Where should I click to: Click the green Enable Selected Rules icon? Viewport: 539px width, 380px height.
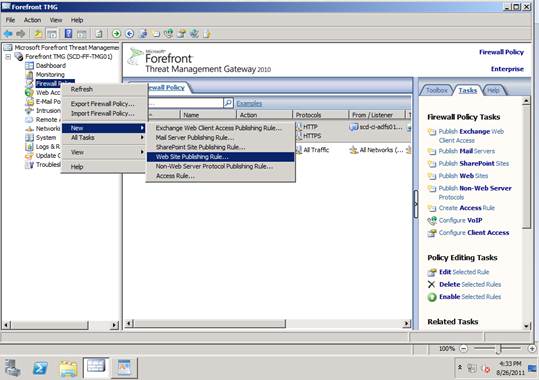coord(432,297)
